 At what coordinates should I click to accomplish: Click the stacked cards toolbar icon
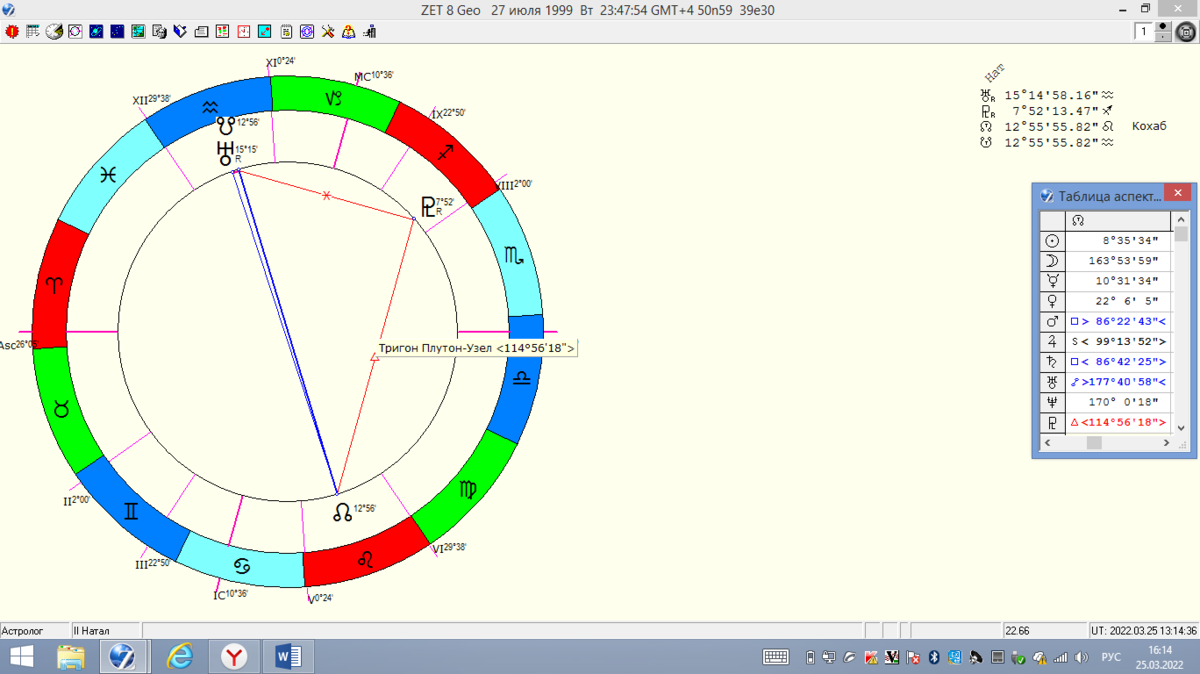(x=201, y=32)
